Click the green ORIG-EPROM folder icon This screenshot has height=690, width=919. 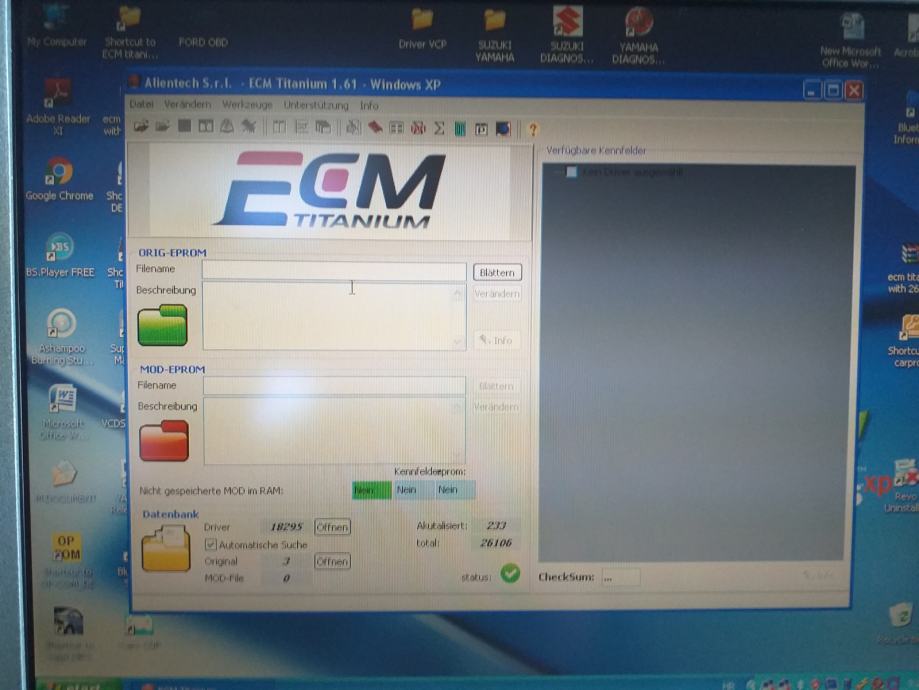point(162,325)
